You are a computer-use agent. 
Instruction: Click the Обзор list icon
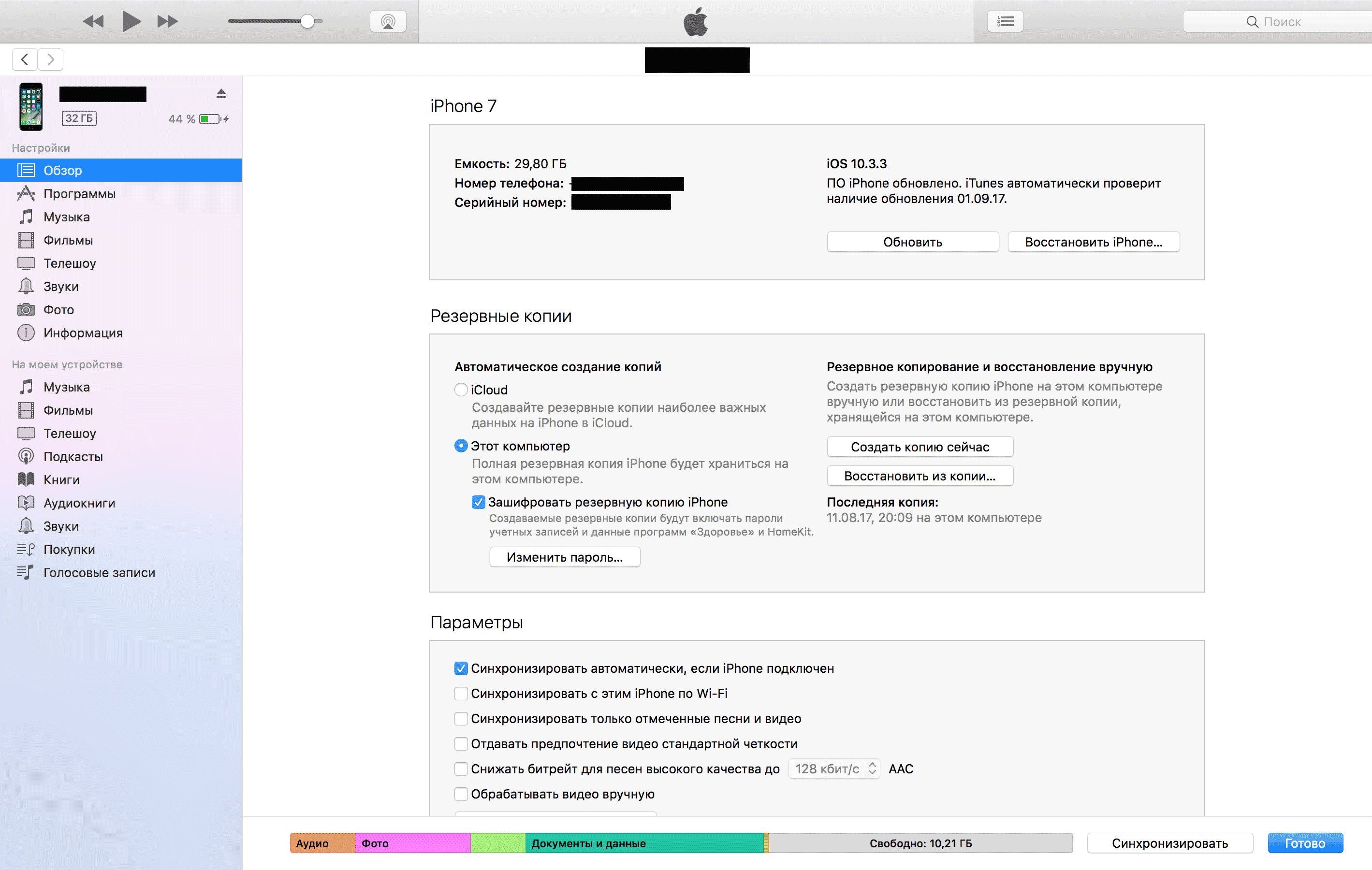coord(26,170)
